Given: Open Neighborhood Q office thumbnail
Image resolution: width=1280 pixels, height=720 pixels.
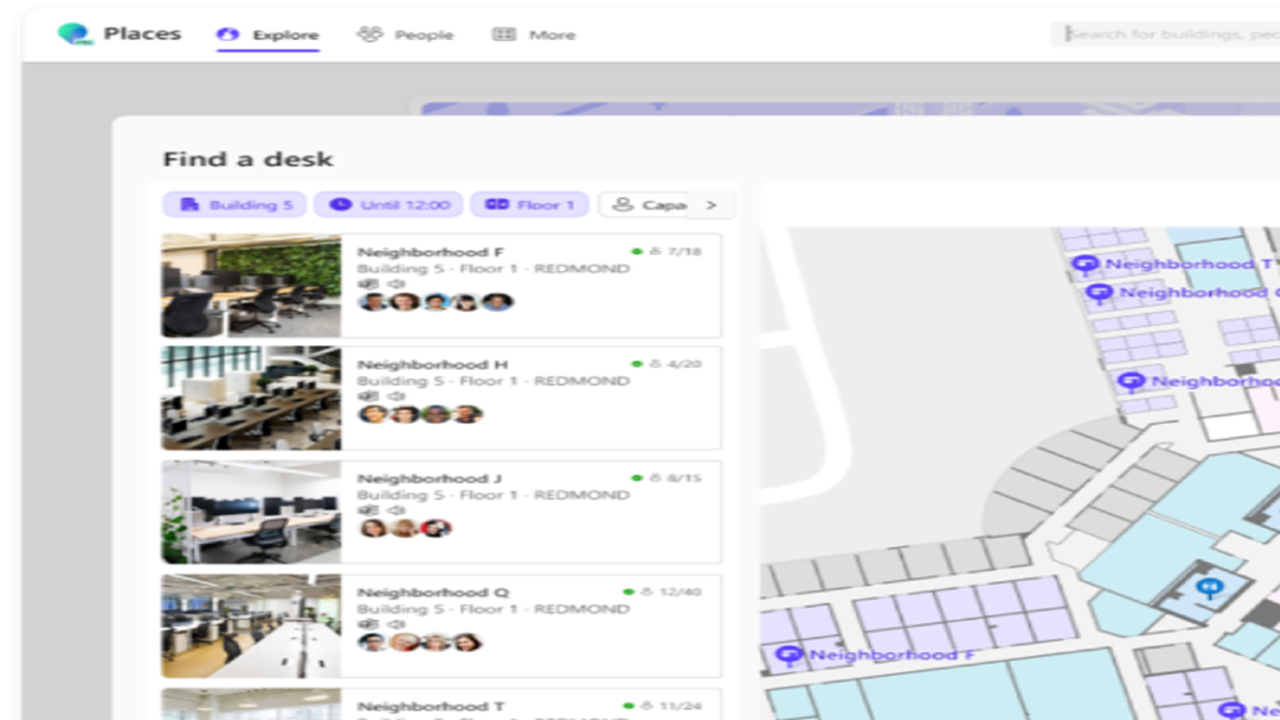Looking at the screenshot, I should (x=251, y=626).
